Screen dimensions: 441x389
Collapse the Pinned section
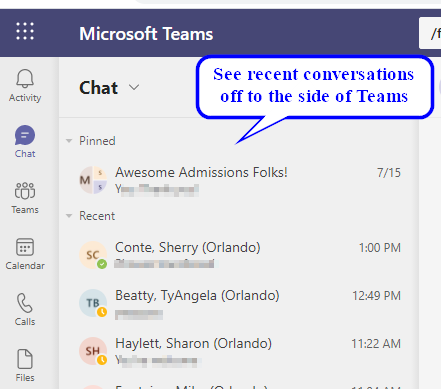pos(69,141)
